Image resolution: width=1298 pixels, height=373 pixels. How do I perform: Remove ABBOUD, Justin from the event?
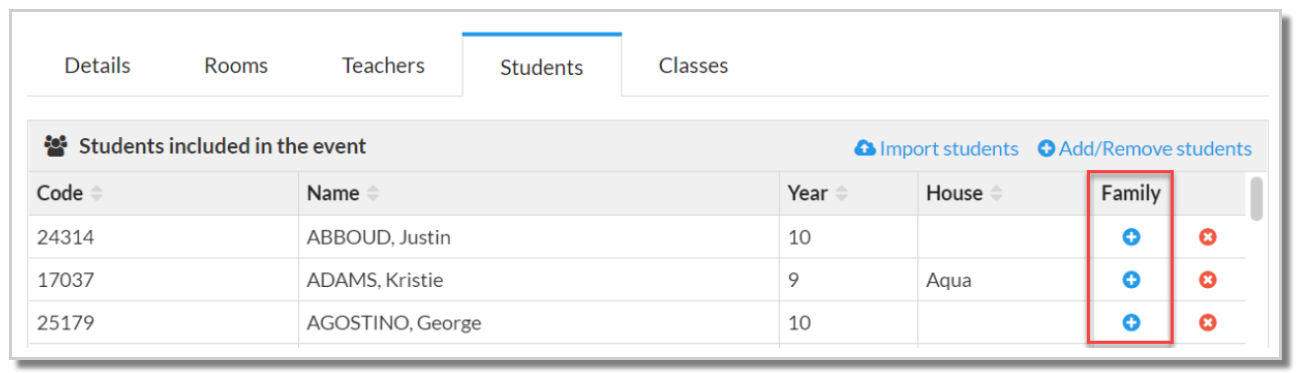click(1207, 237)
